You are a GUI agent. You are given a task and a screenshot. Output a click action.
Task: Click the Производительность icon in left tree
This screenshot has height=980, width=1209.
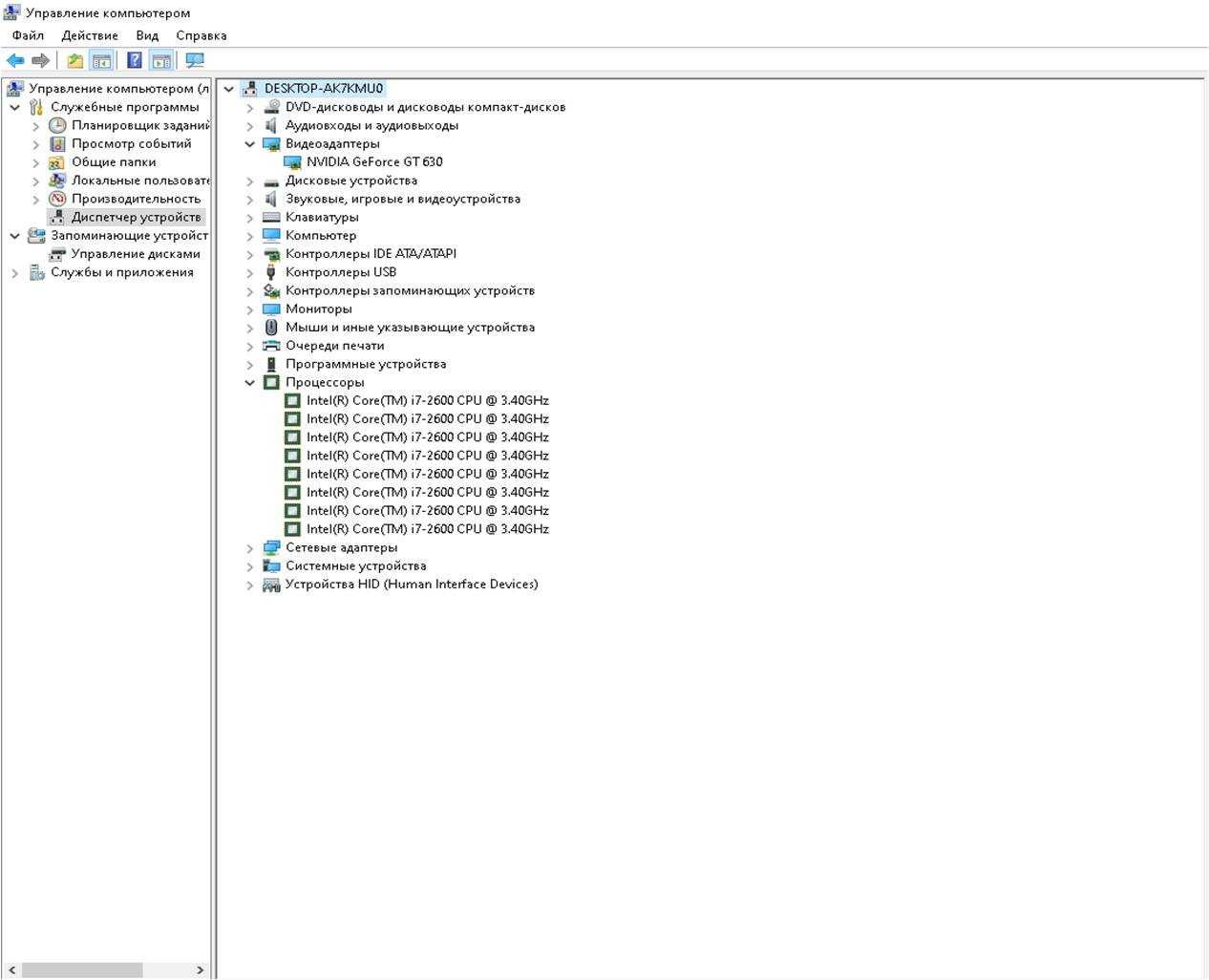coord(57,199)
